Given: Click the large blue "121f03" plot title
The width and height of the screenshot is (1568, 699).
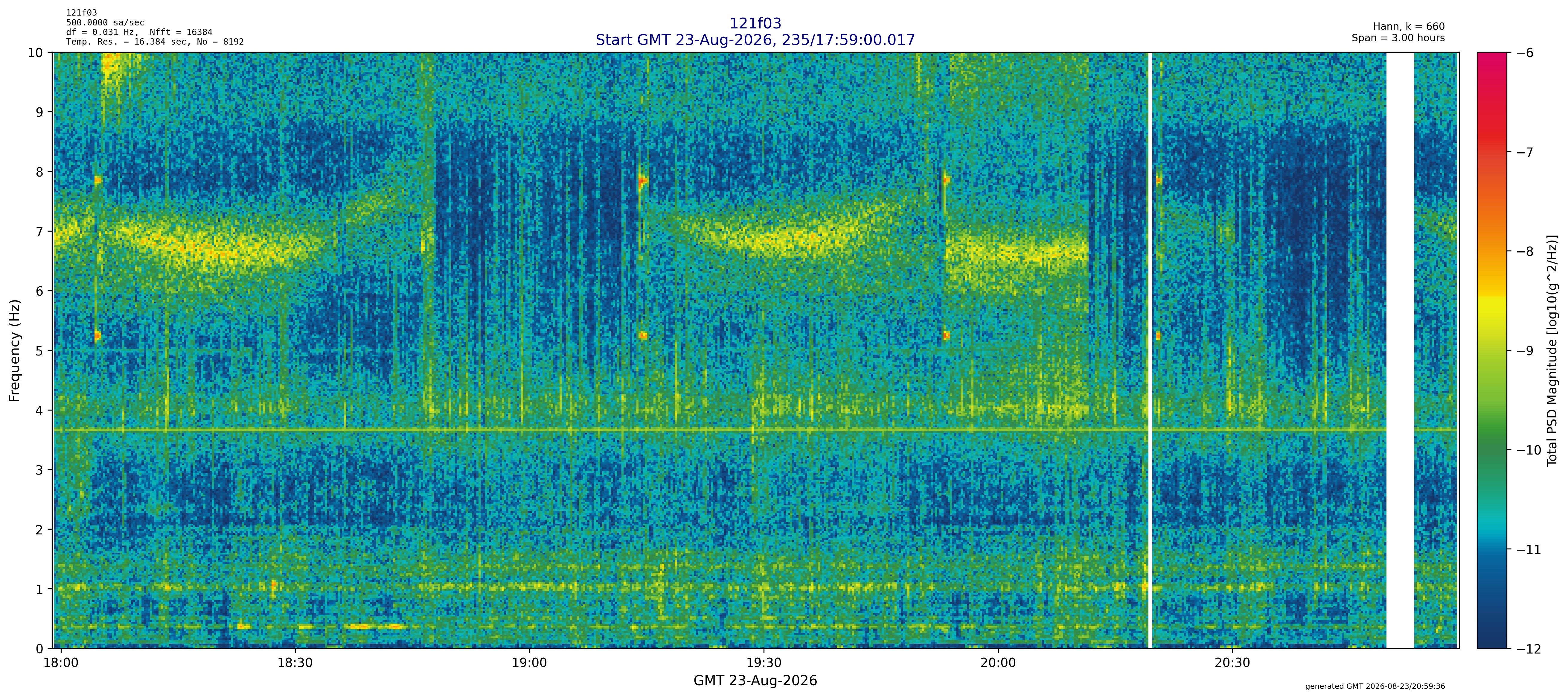Looking at the screenshot, I should click(x=755, y=23).
